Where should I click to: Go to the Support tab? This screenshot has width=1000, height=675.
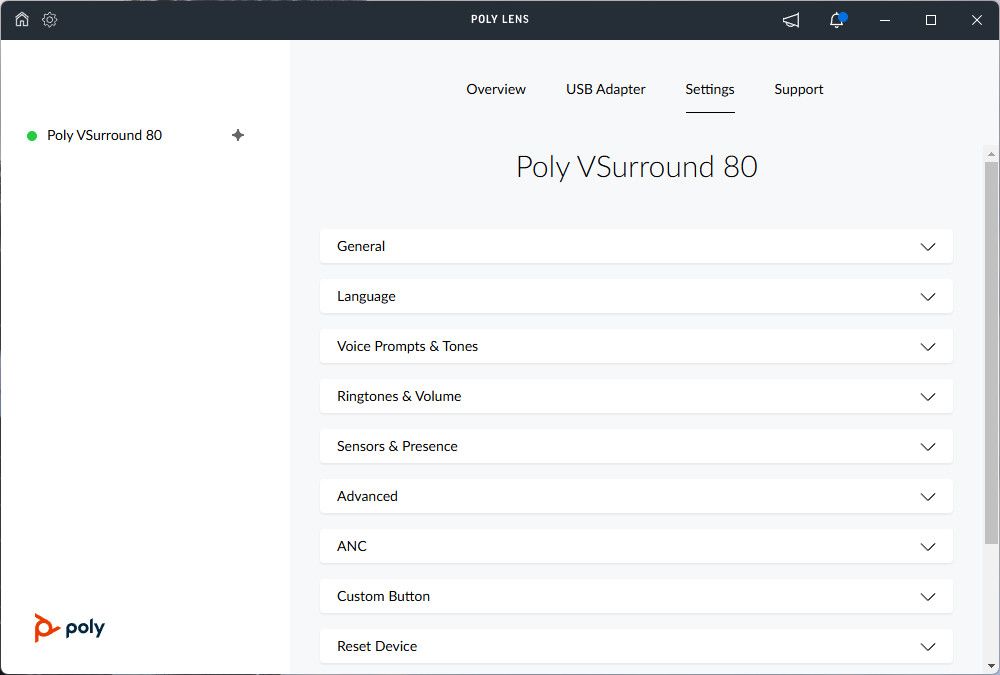click(799, 89)
